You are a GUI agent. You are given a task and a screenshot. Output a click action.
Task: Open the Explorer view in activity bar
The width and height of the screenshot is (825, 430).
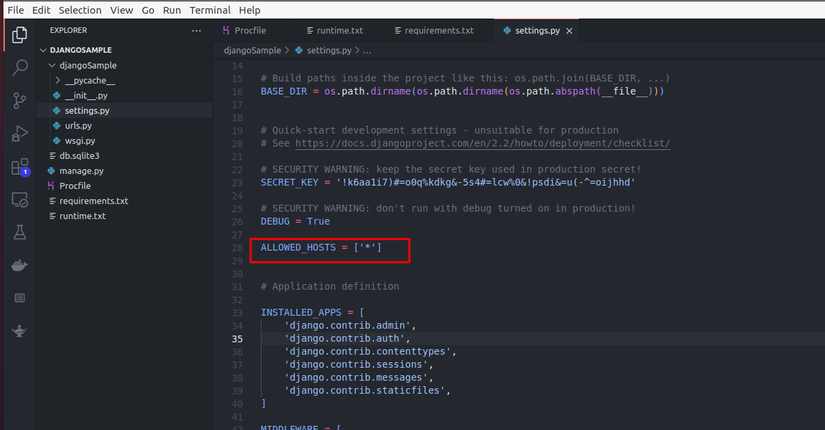19,35
